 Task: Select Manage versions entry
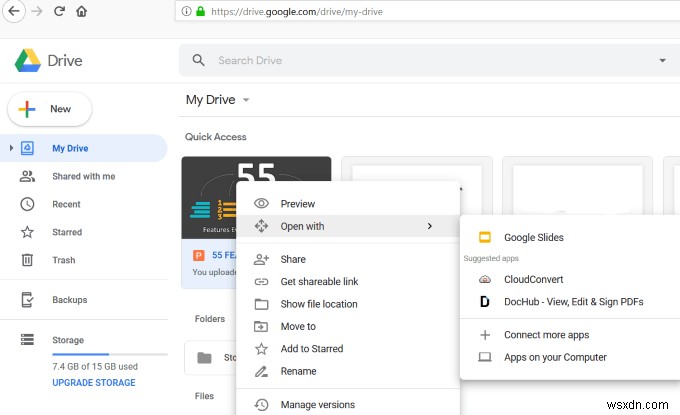click(x=348, y=405)
